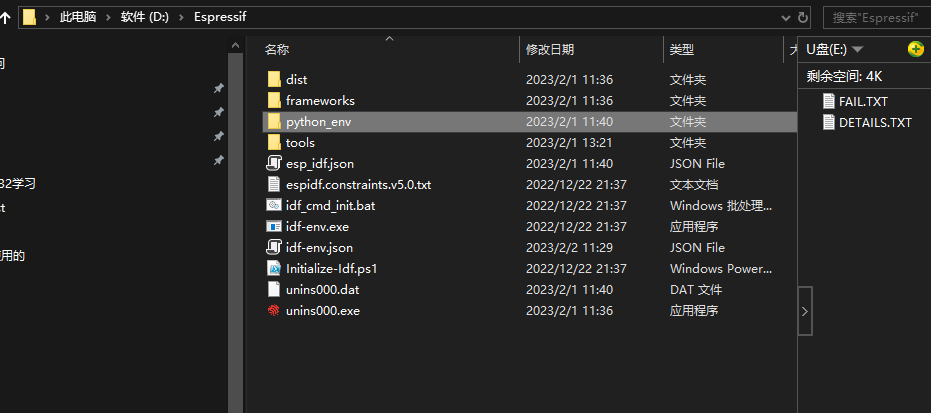
Task: Click the refresh icon beside the address bar
Action: [x=803, y=17]
